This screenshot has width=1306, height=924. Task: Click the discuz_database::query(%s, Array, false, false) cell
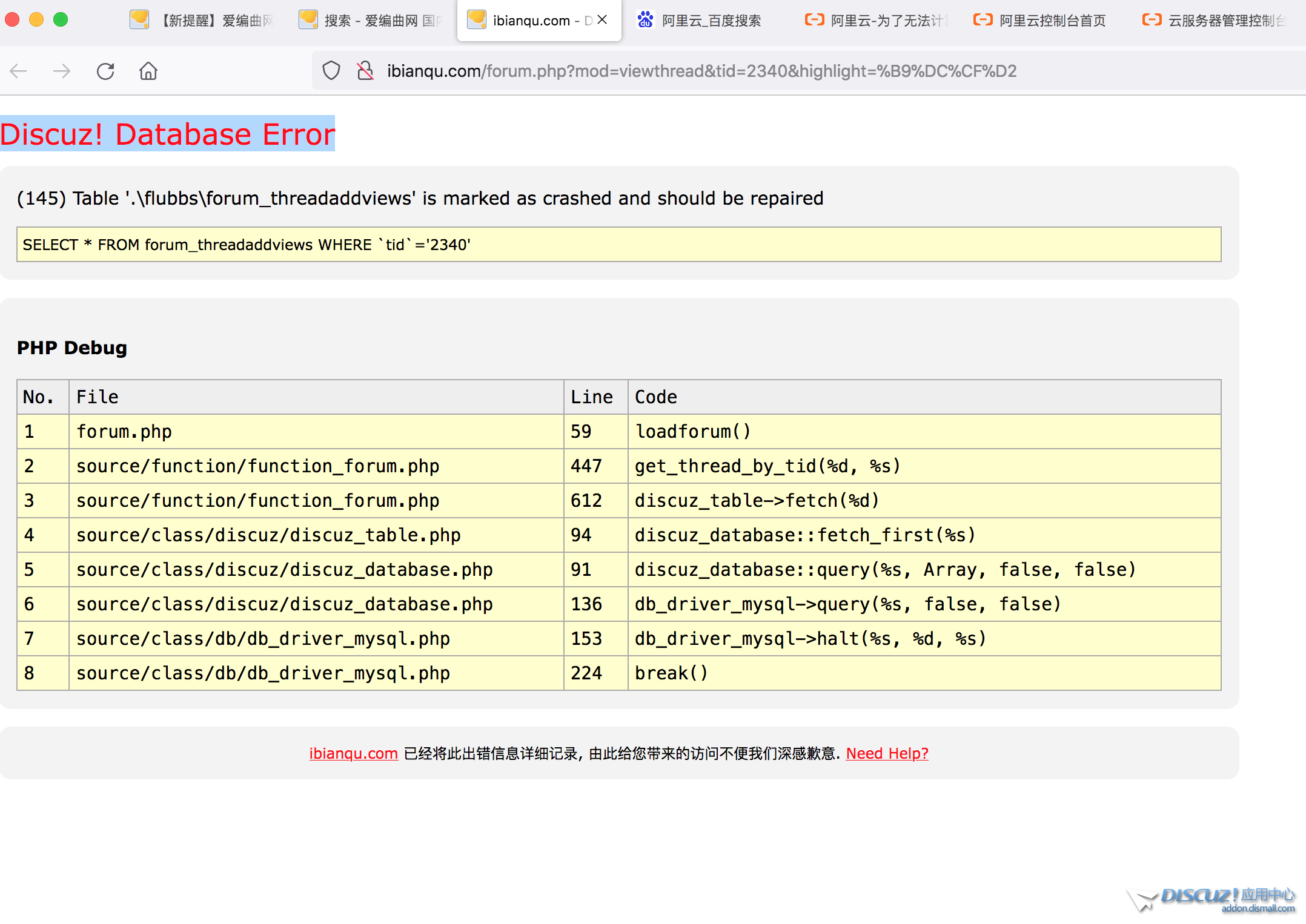coord(924,570)
